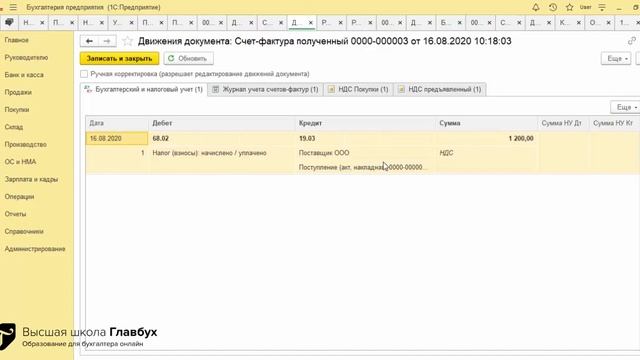Open 'Руководителю' section in sidebar
Viewport: 640px width, 360px height.
pyautogui.click(x=26, y=58)
